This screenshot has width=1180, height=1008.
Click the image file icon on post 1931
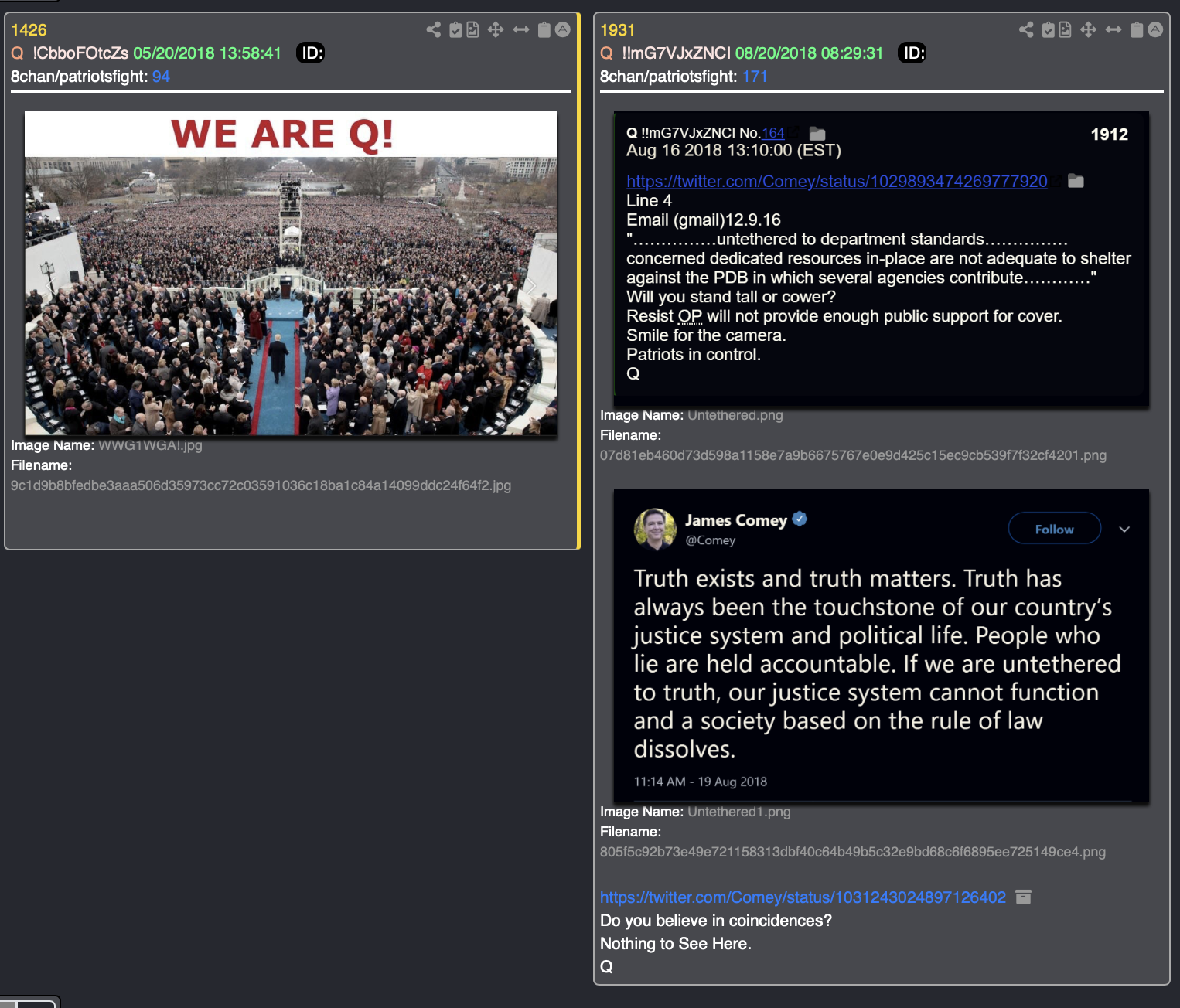1065,30
